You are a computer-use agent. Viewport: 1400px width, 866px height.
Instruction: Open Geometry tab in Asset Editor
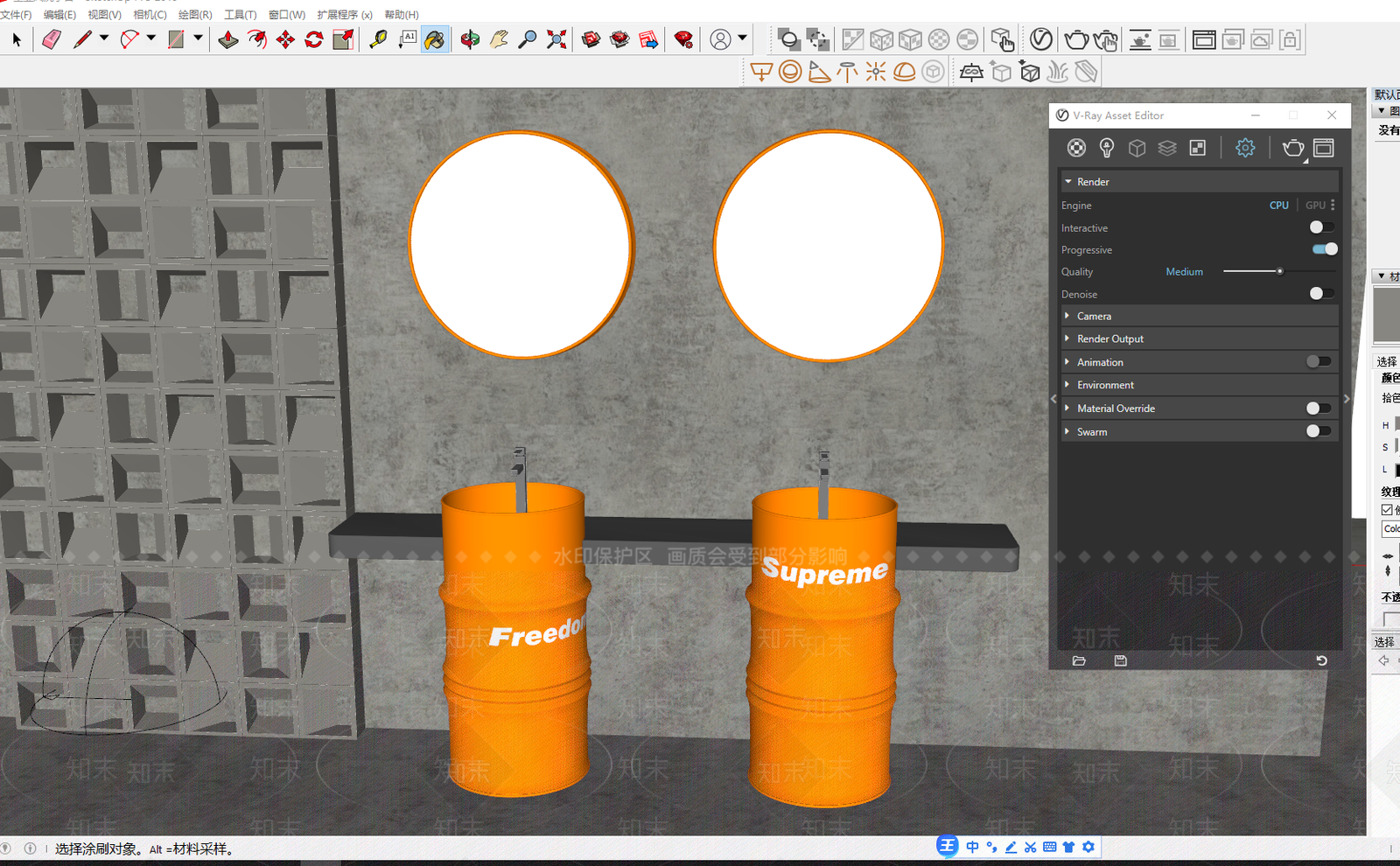[x=1137, y=148]
